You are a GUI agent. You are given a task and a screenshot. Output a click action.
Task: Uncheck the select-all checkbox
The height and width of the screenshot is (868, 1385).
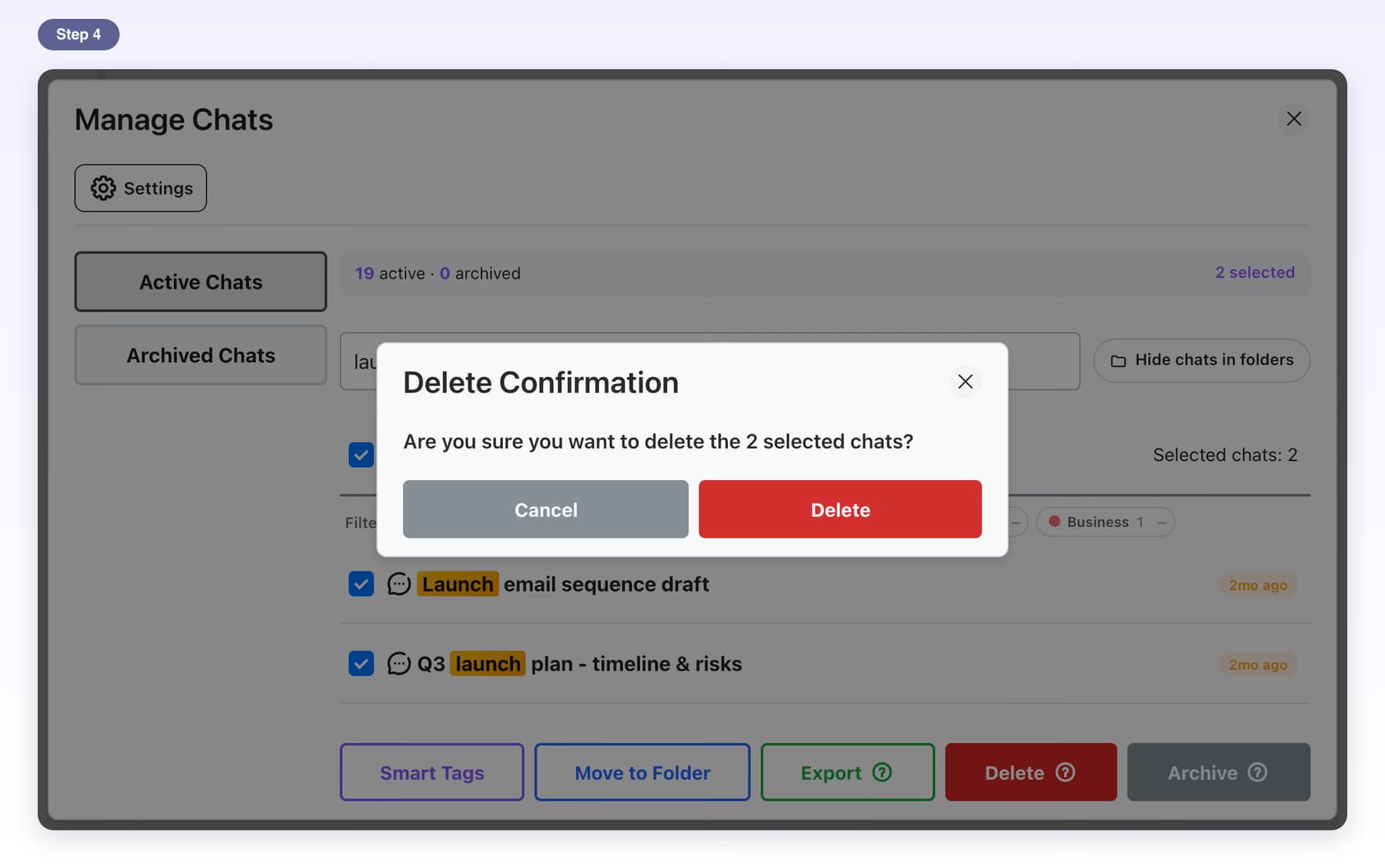tap(361, 455)
